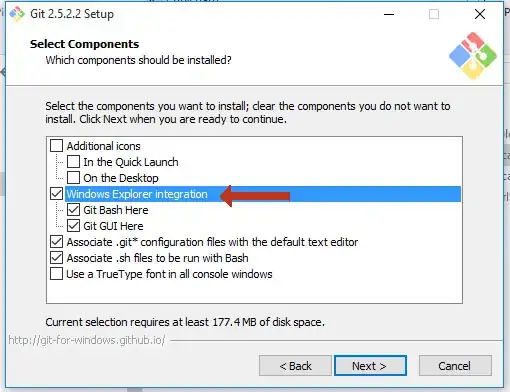Enable the TrueType font in console windows option

56,274
